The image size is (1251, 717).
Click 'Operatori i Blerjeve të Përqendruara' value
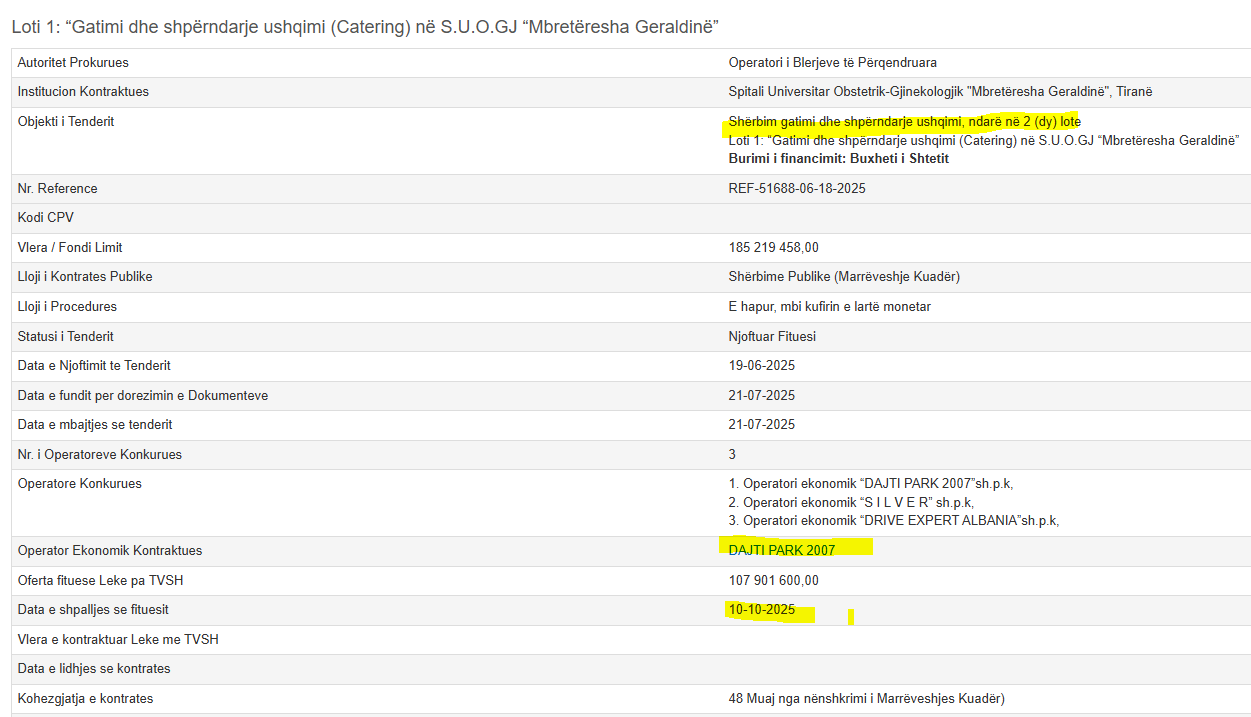832,63
